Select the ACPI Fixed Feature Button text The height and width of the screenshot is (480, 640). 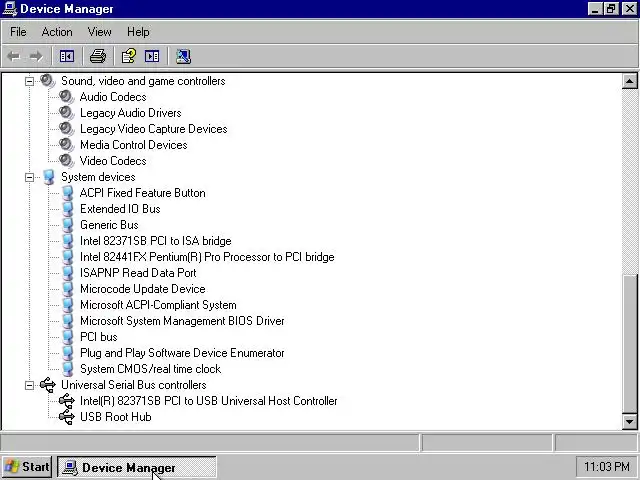[142, 193]
